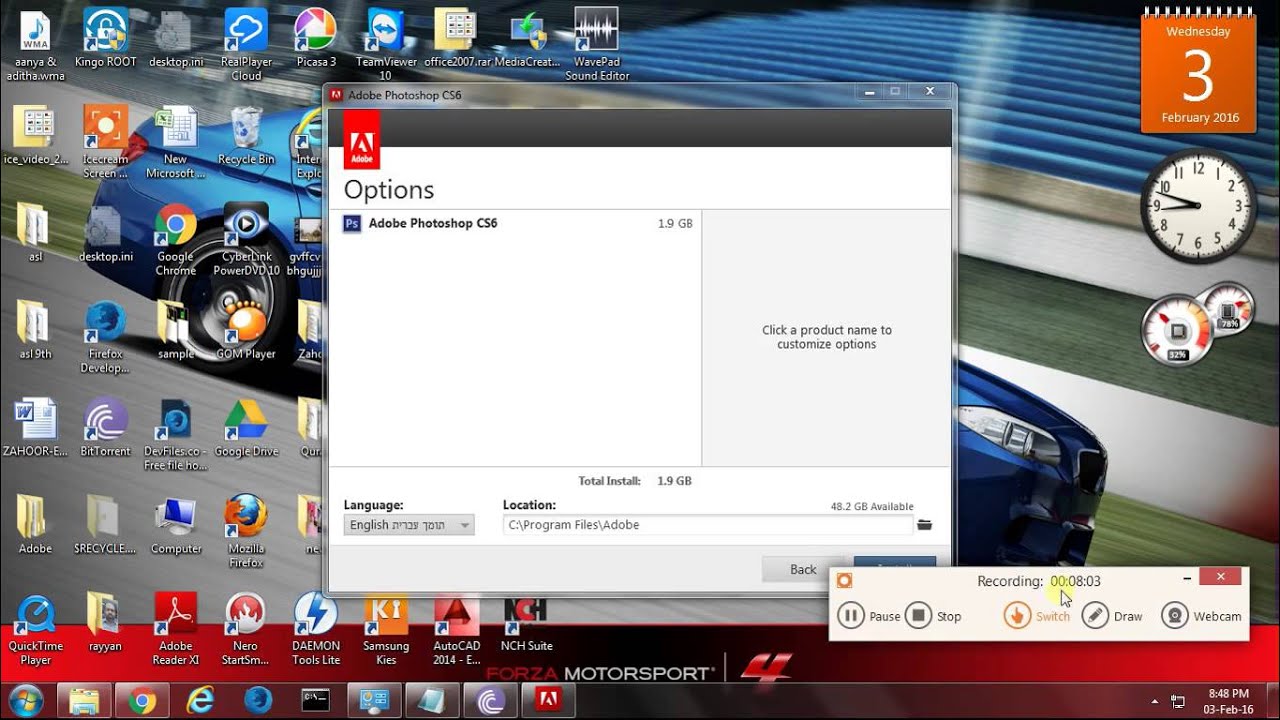This screenshot has width=1280, height=720.
Task: Open BitTorrent desktop shortcut
Action: point(105,428)
